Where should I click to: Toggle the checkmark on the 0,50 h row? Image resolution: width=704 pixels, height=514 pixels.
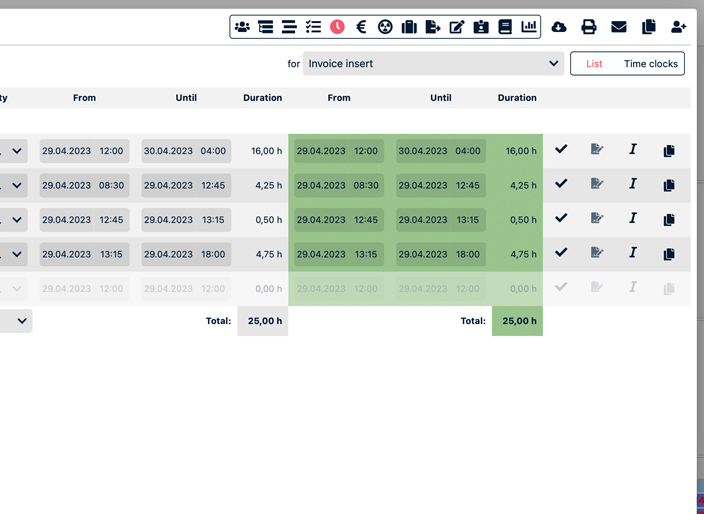[x=561, y=219]
